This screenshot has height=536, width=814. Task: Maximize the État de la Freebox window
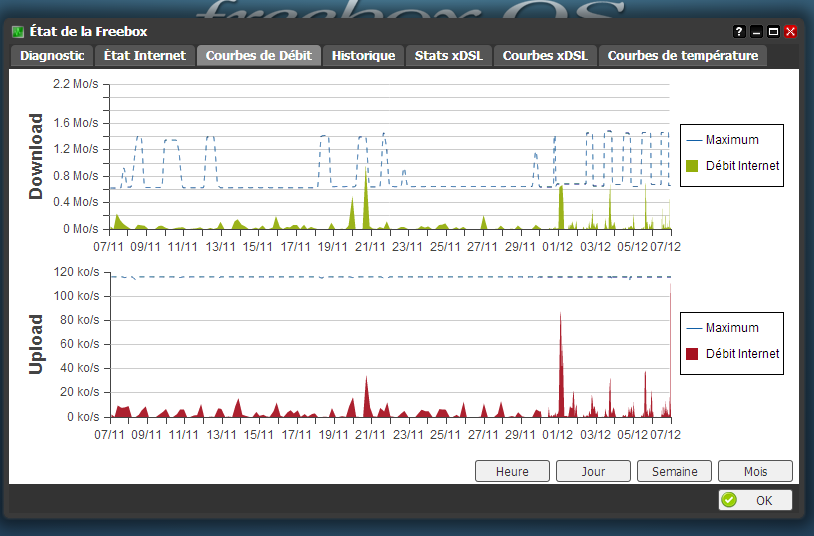click(x=774, y=32)
